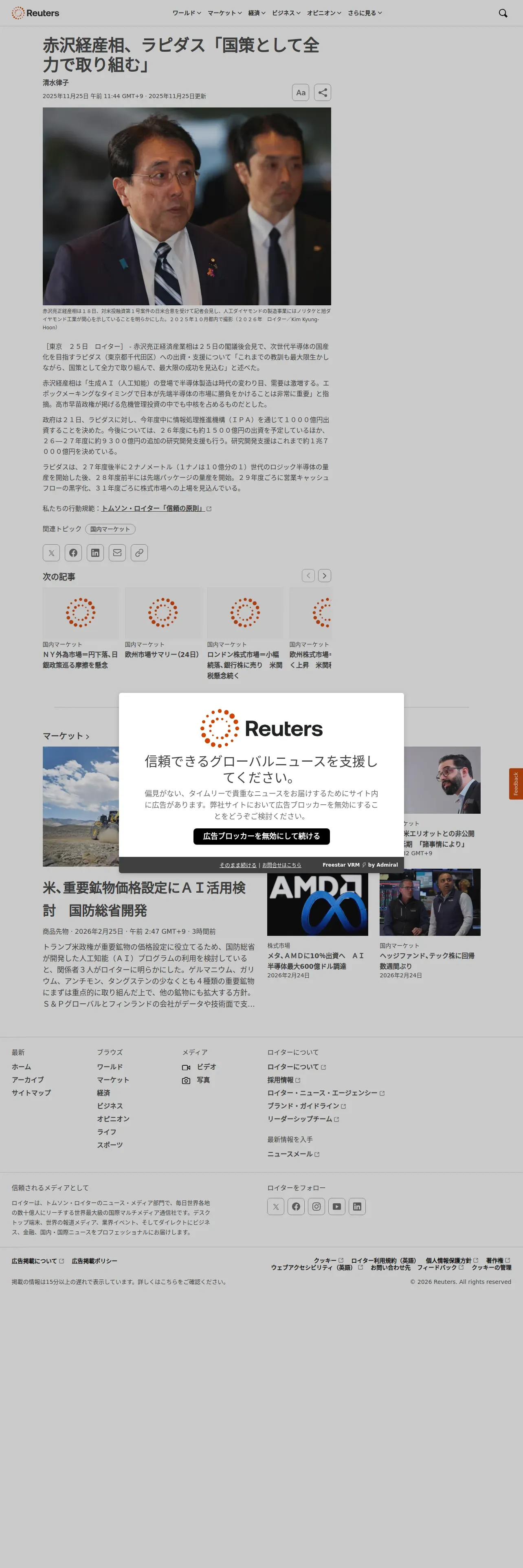Open サイトマップ in footer
This screenshot has width=523, height=1568.
point(31,1093)
